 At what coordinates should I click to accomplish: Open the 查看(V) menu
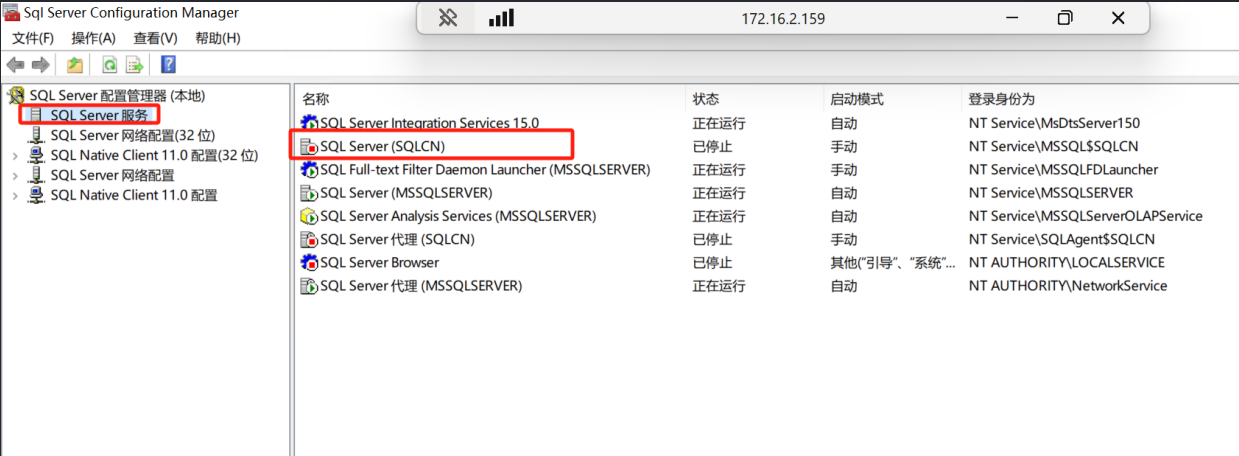(x=155, y=38)
